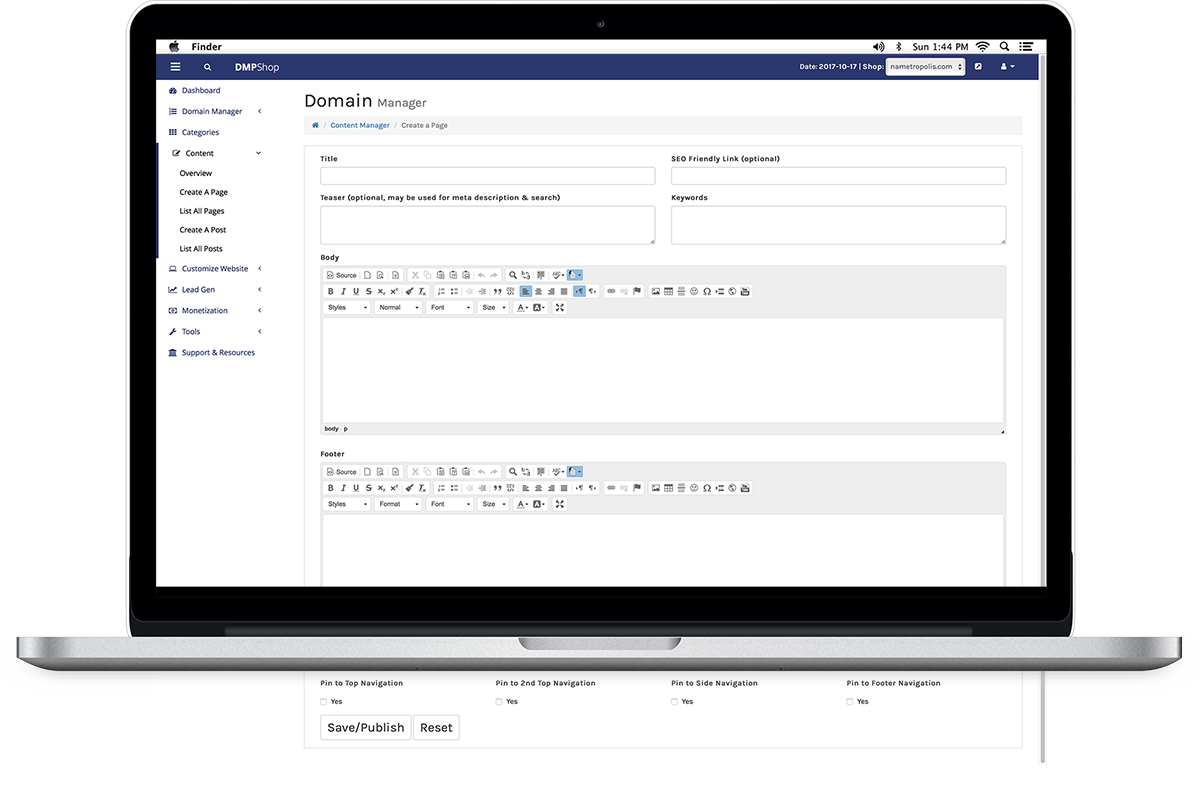Enable Pin to Top Navigation checkbox
Image resolution: width=1200 pixels, height=791 pixels.
pyautogui.click(x=324, y=702)
